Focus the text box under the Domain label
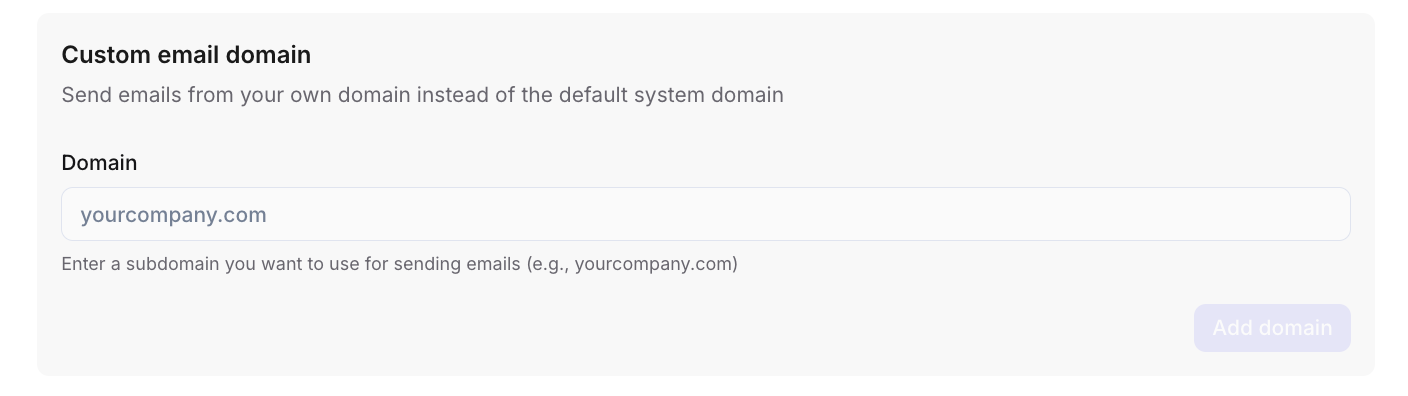The height and width of the screenshot is (396, 1408). click(705, 214)
